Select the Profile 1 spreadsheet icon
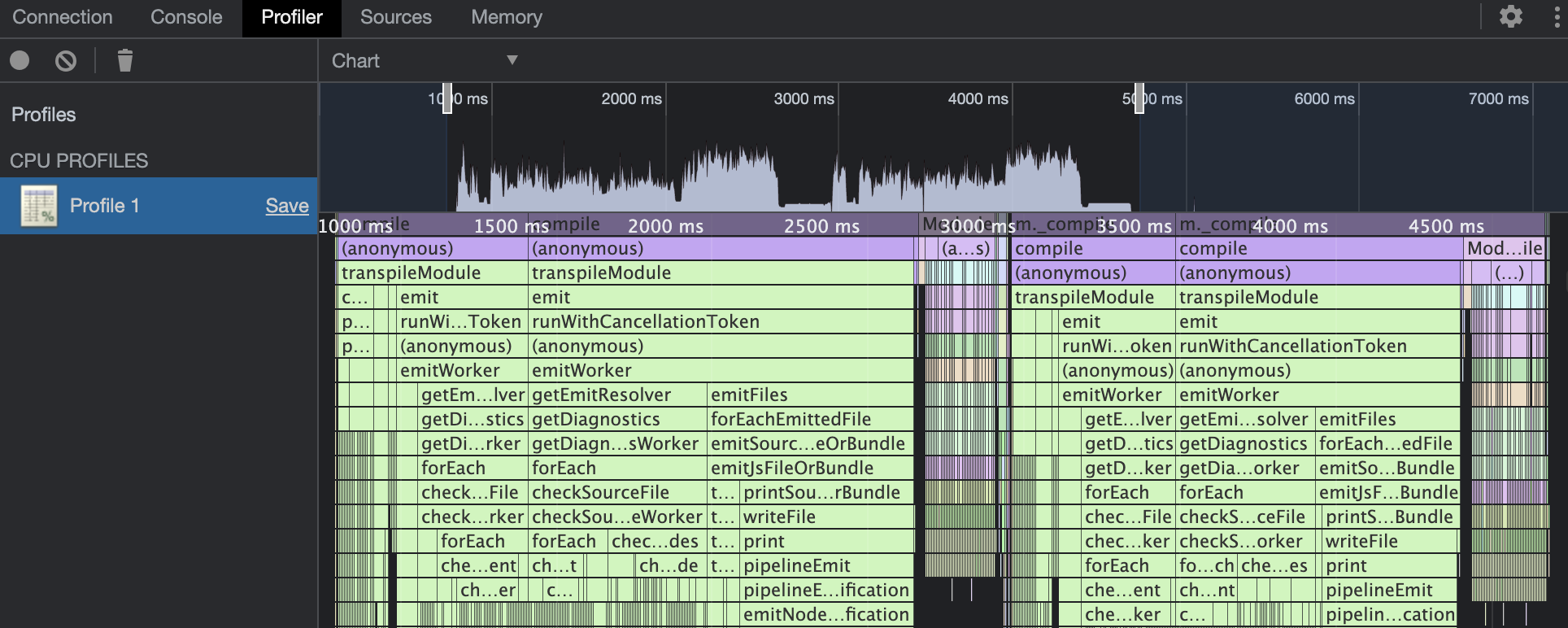This screenshot has height=628, width=1568. 39,206
